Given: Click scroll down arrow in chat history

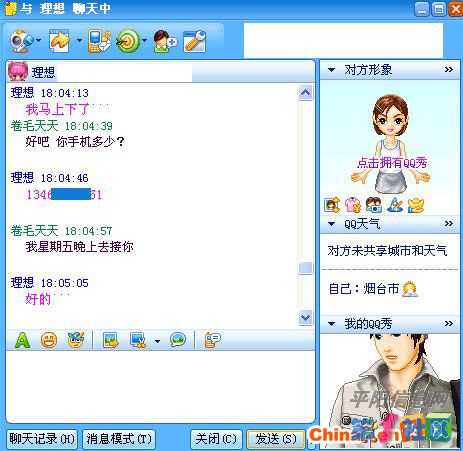Looking at the screenshot, I should point(305,317).
